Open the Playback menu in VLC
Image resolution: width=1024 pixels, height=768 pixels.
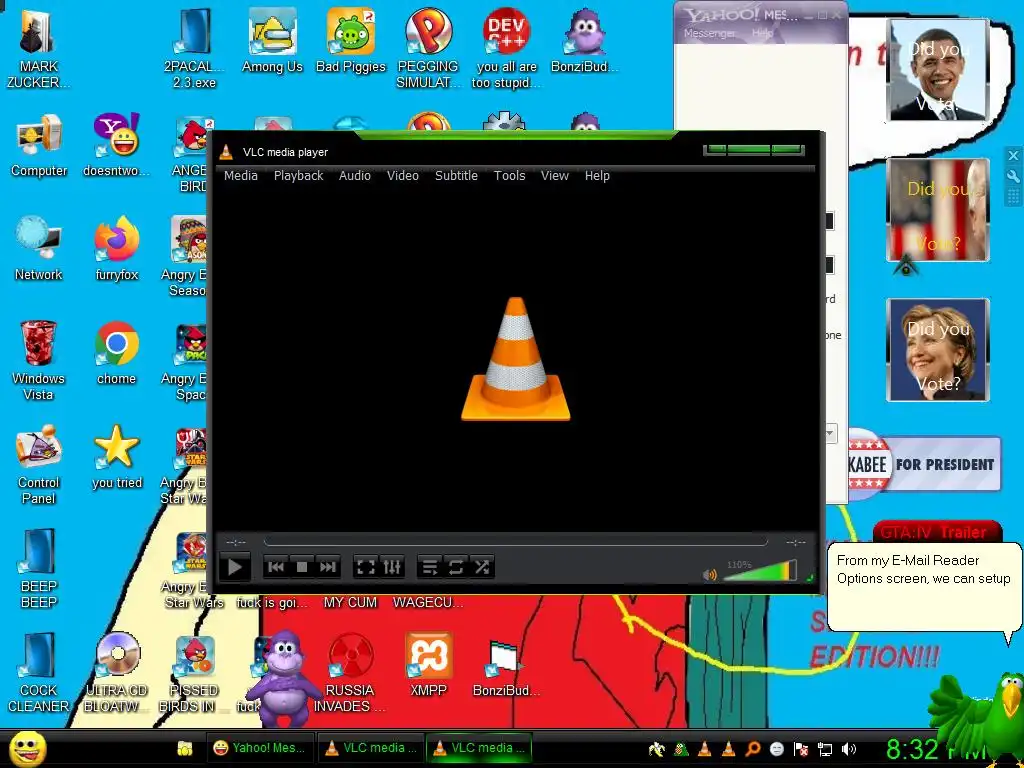[298, 176]
